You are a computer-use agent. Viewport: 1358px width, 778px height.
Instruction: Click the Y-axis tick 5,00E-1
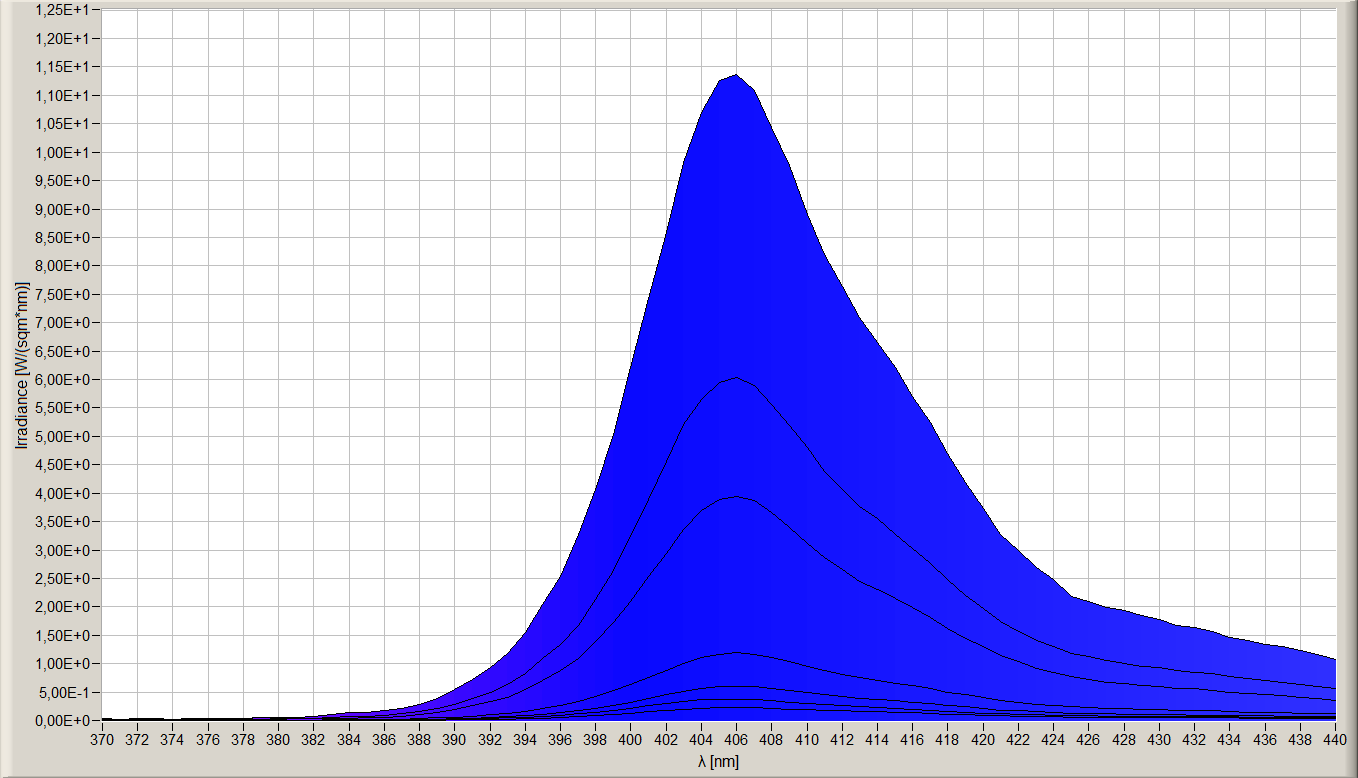[x=64, y=691]
